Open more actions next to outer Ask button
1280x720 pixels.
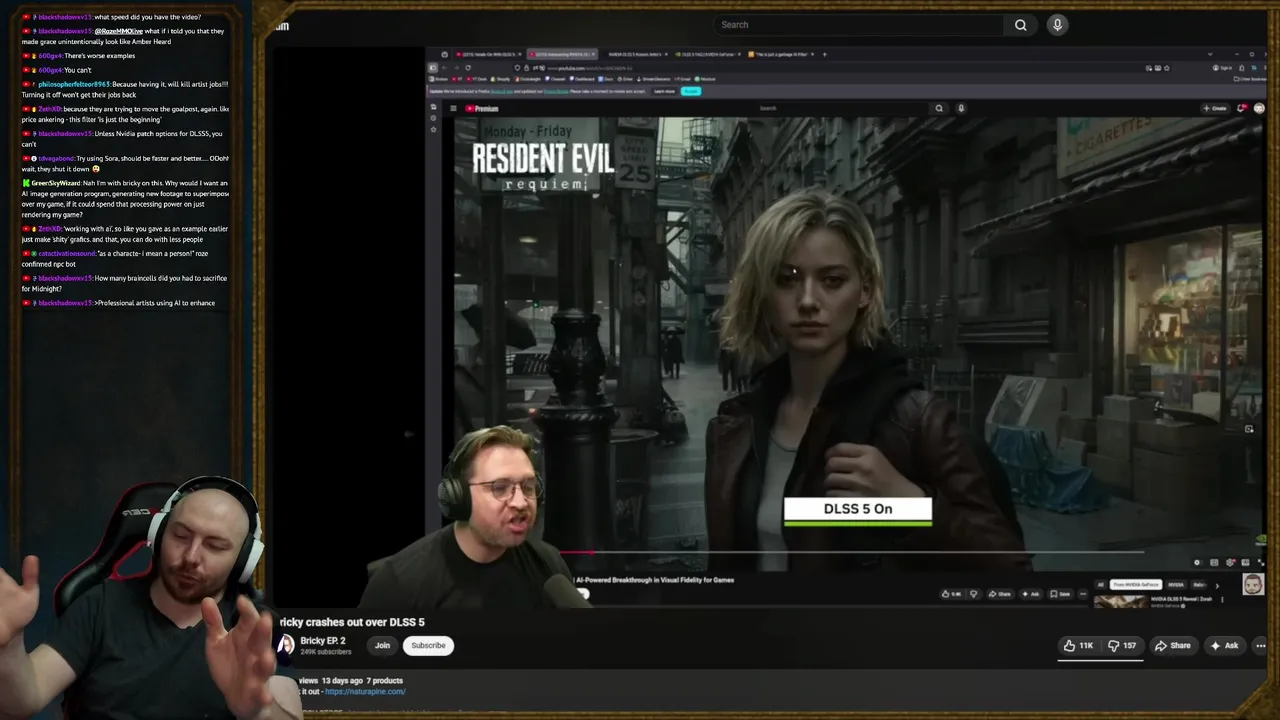point(1260,646)
